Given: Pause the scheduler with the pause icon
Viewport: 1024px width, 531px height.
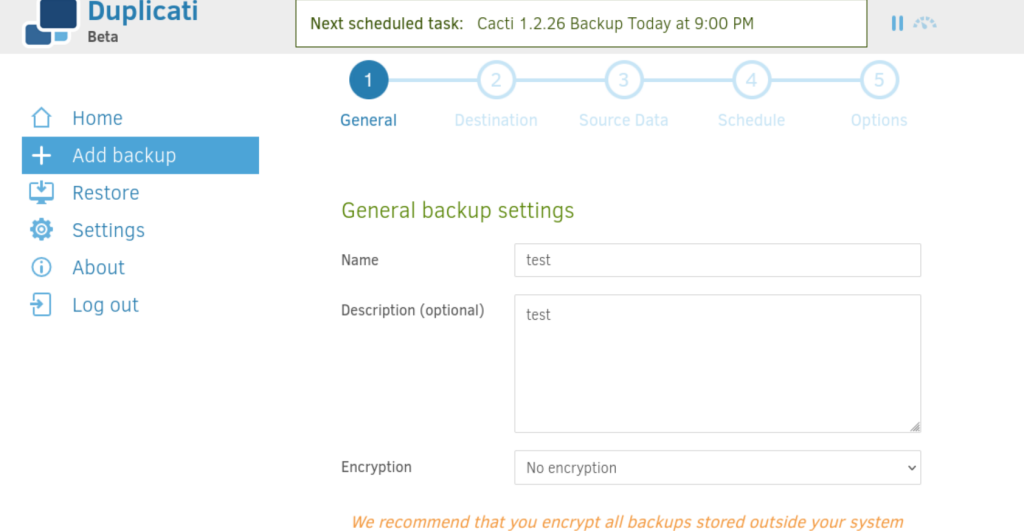Looking at the screenshot, I should [x=897, y=24].
